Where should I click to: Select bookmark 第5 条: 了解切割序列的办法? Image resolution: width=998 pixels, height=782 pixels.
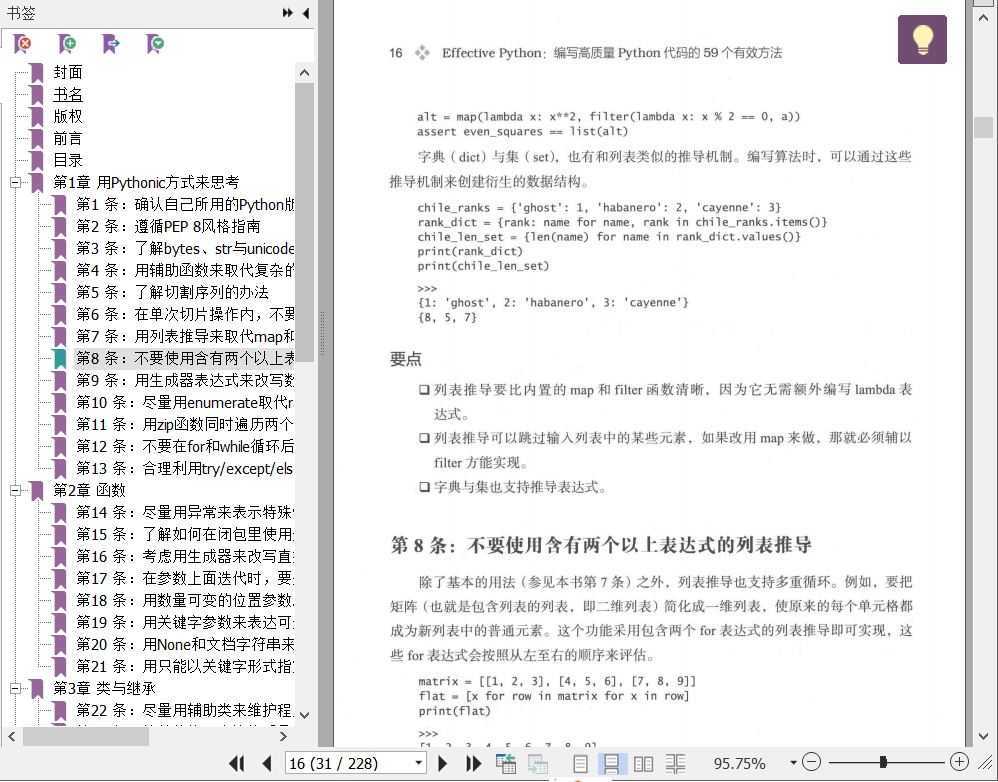point(172,293)
